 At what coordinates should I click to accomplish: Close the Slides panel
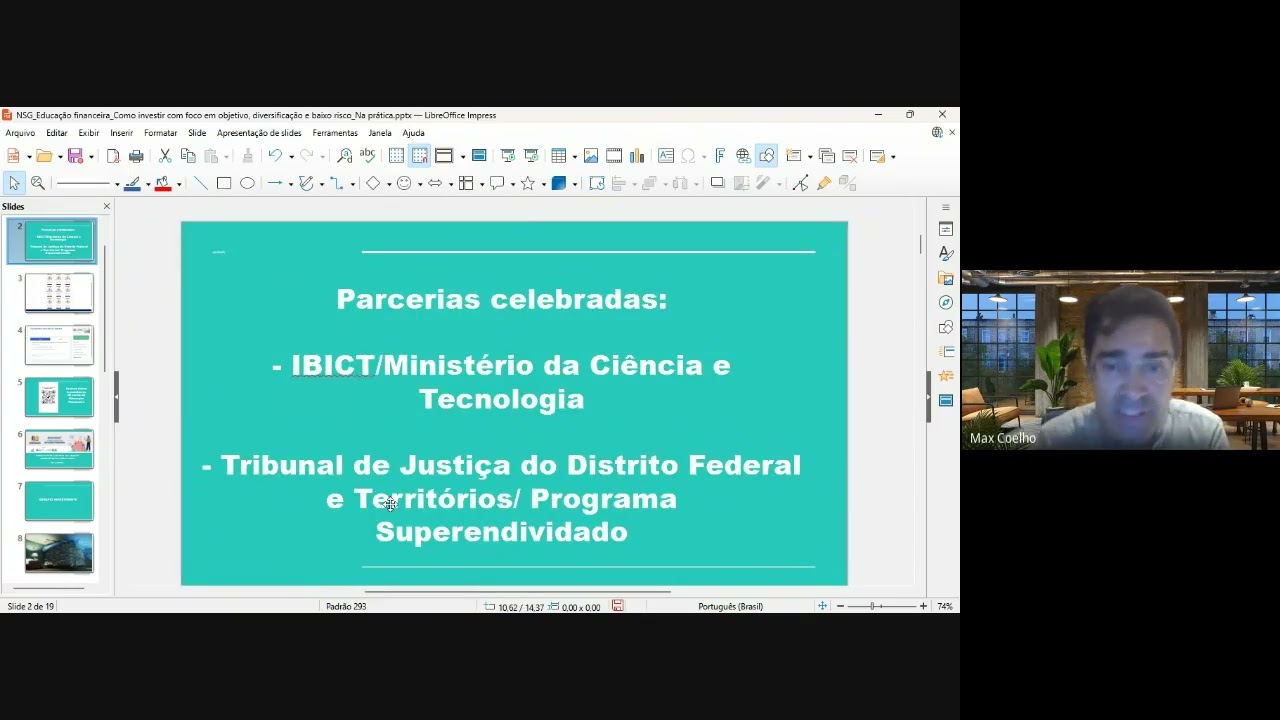point(107,207)
